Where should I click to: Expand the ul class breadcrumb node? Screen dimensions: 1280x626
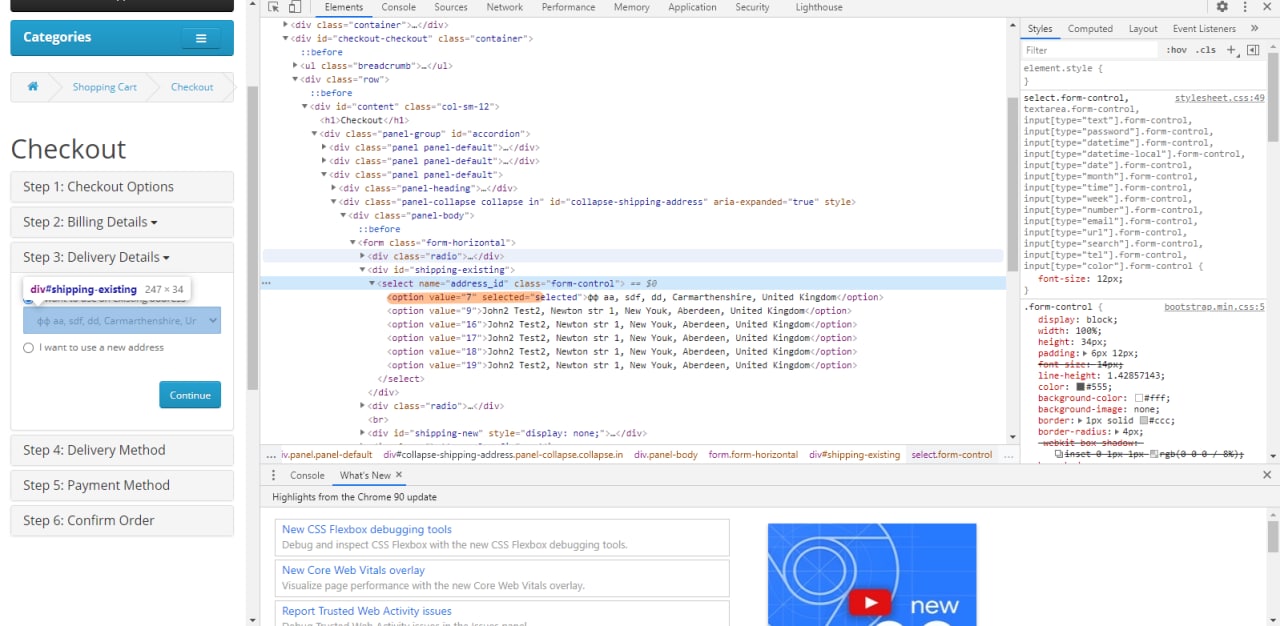(295, 66)
